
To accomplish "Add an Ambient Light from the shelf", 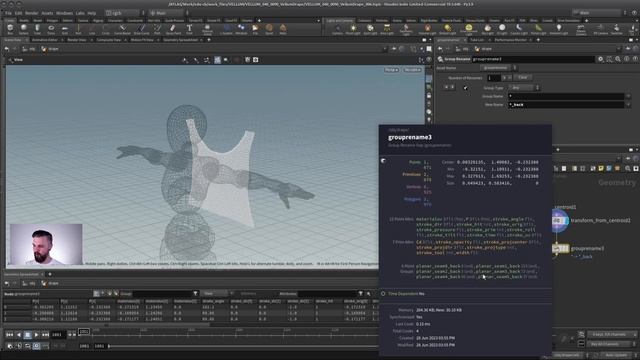I will point(558,29).
